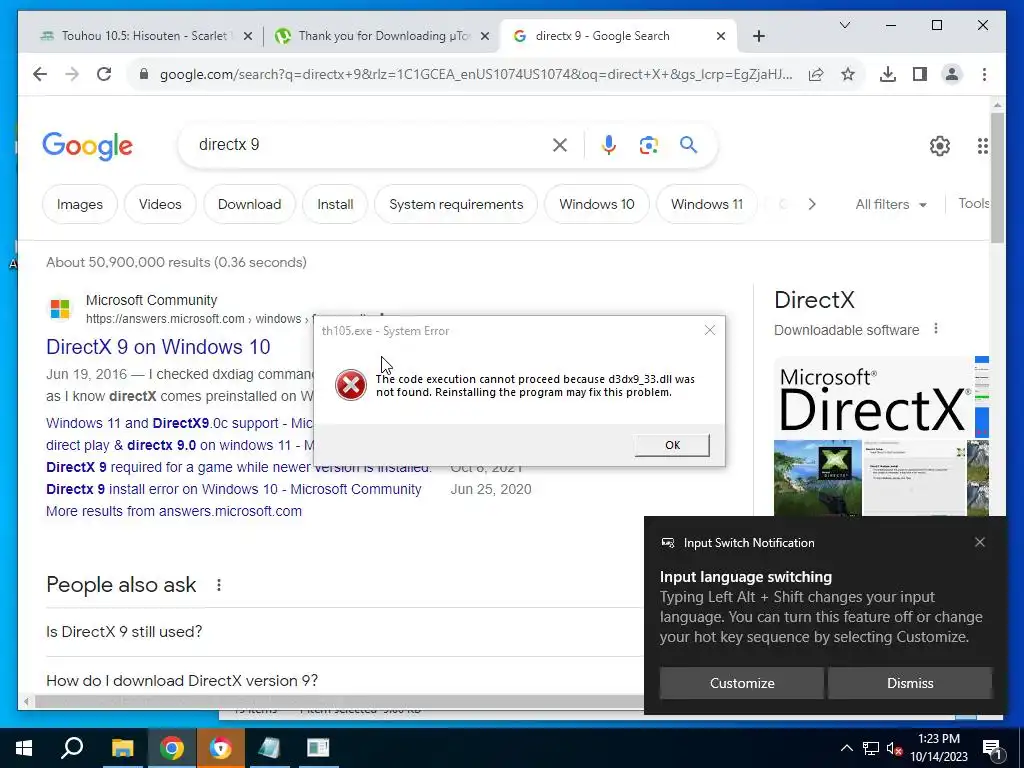Viewport: 1024px width, 768px height.
Task: Switch to Chrome in the taskbar
Action: 172,748
